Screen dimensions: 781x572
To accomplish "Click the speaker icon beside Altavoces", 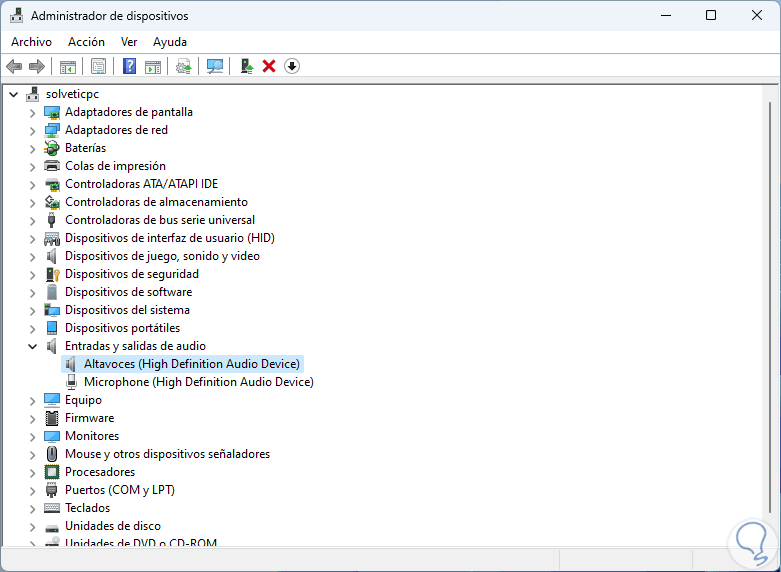I will pos(71,364).
